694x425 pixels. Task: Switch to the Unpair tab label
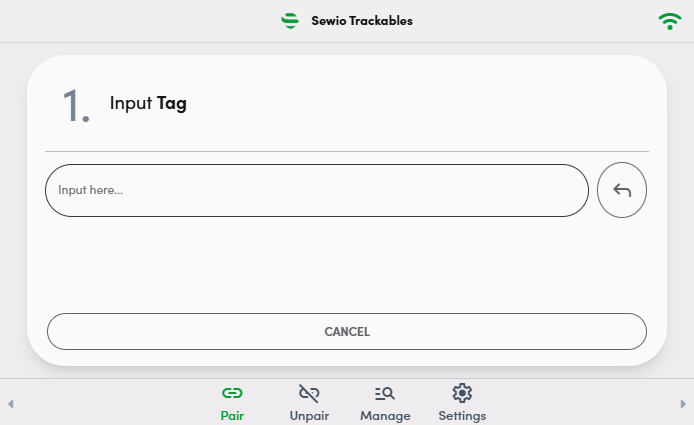(309, 416)
